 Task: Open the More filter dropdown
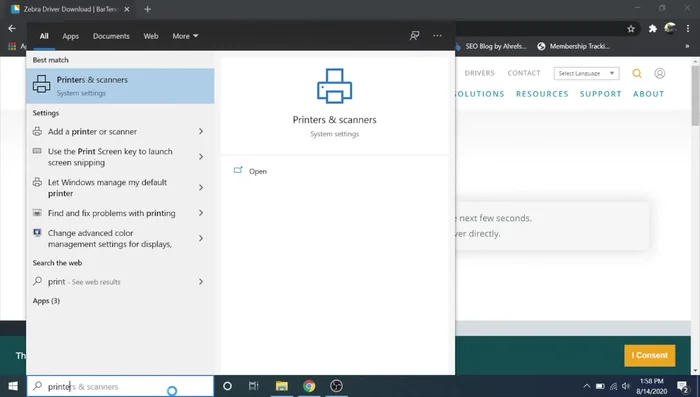[185, 36]
